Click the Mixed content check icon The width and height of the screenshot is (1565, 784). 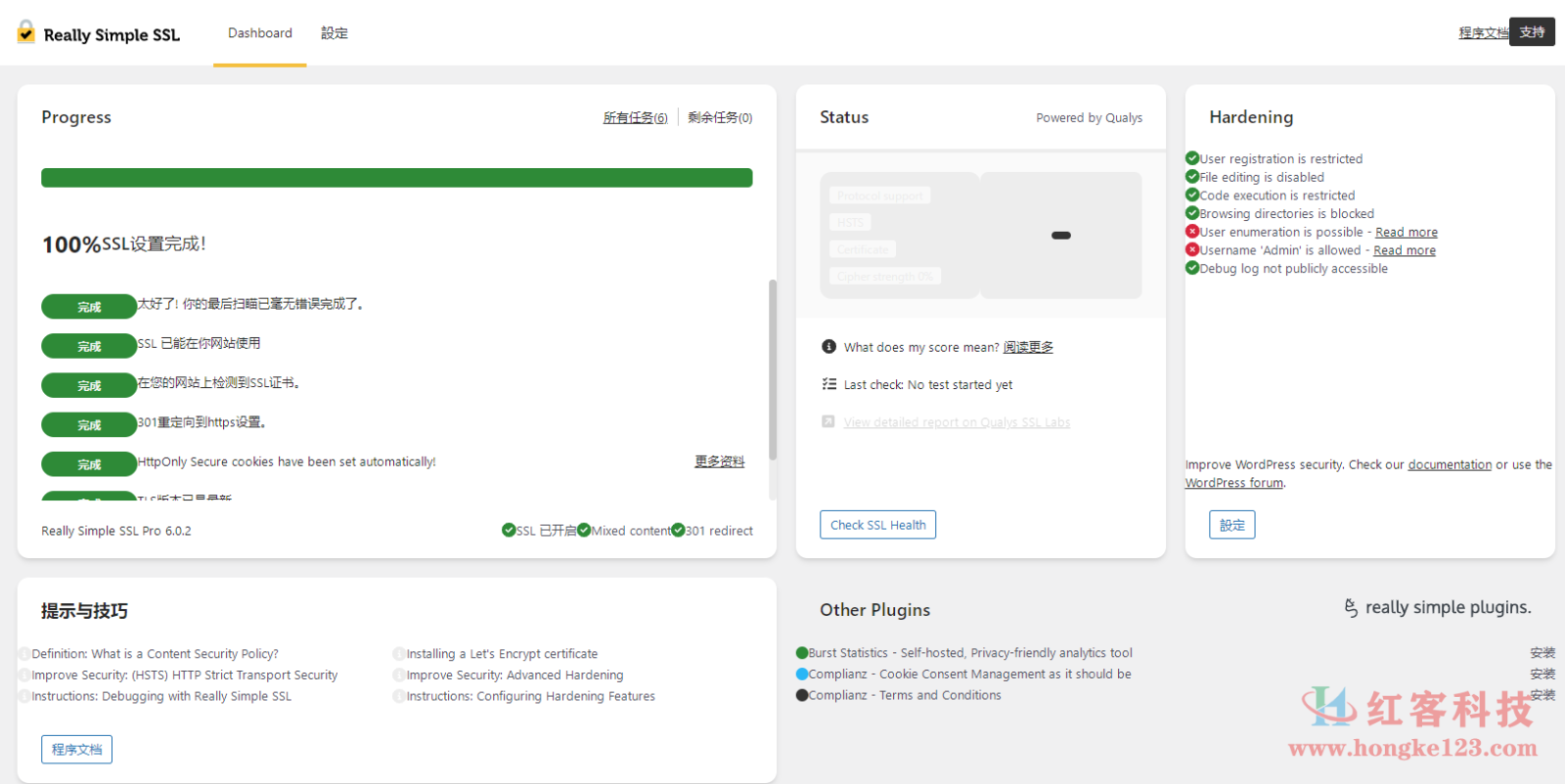(x=584, y=530)
